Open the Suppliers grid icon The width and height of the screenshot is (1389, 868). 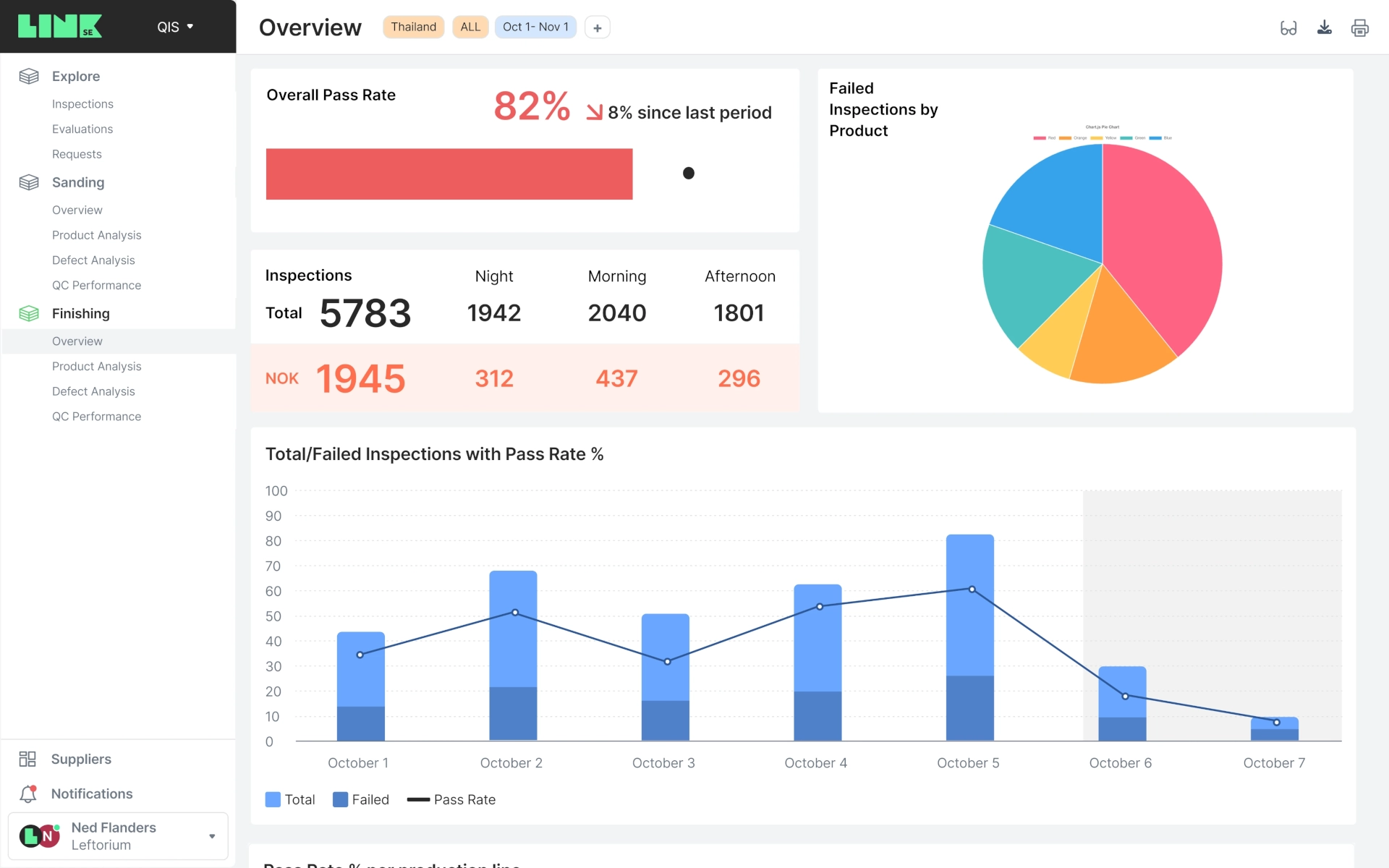click(x=27, y=759)
